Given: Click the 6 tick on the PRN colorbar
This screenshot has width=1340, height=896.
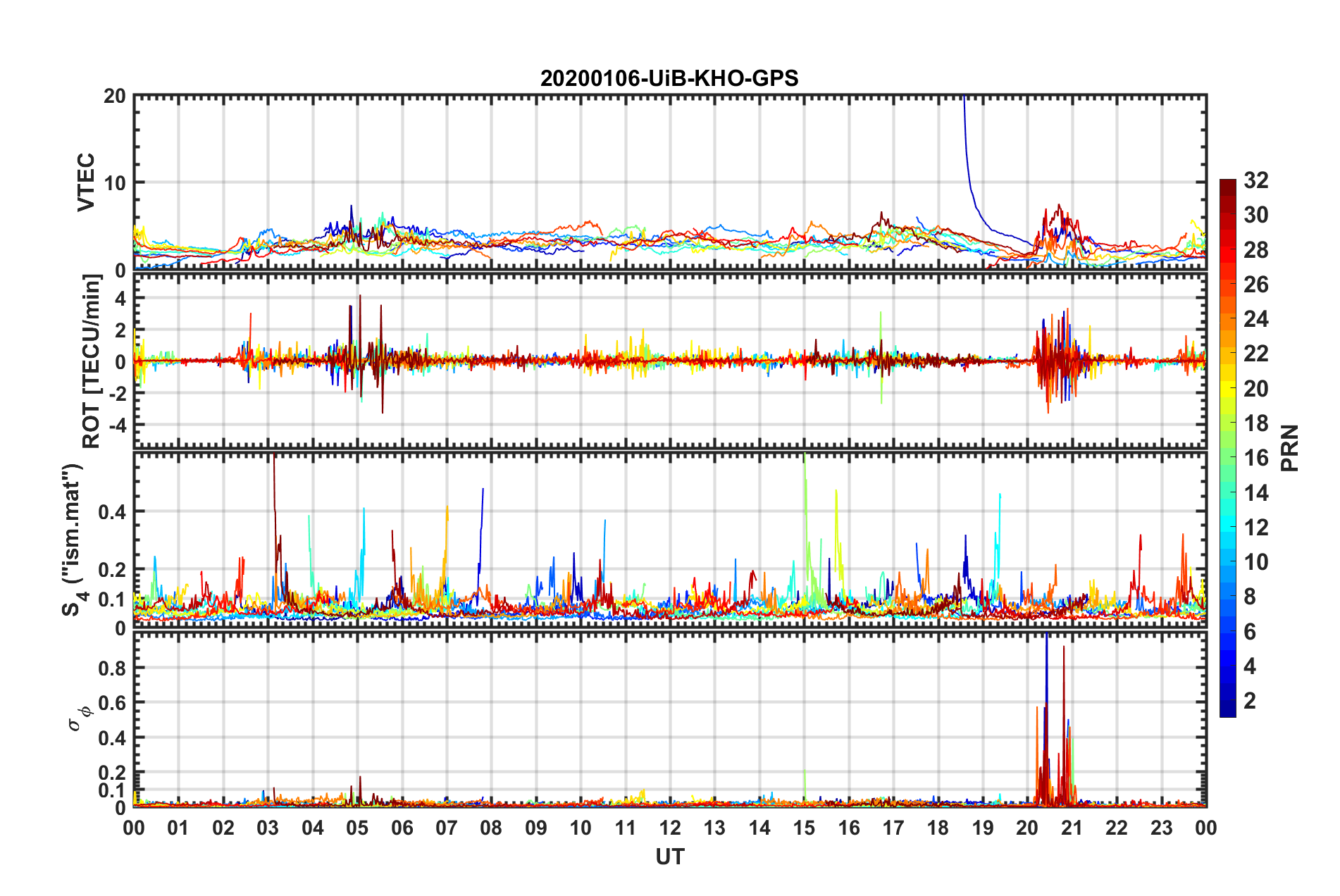Looking at the screenshot, I should click(1250, 632).
